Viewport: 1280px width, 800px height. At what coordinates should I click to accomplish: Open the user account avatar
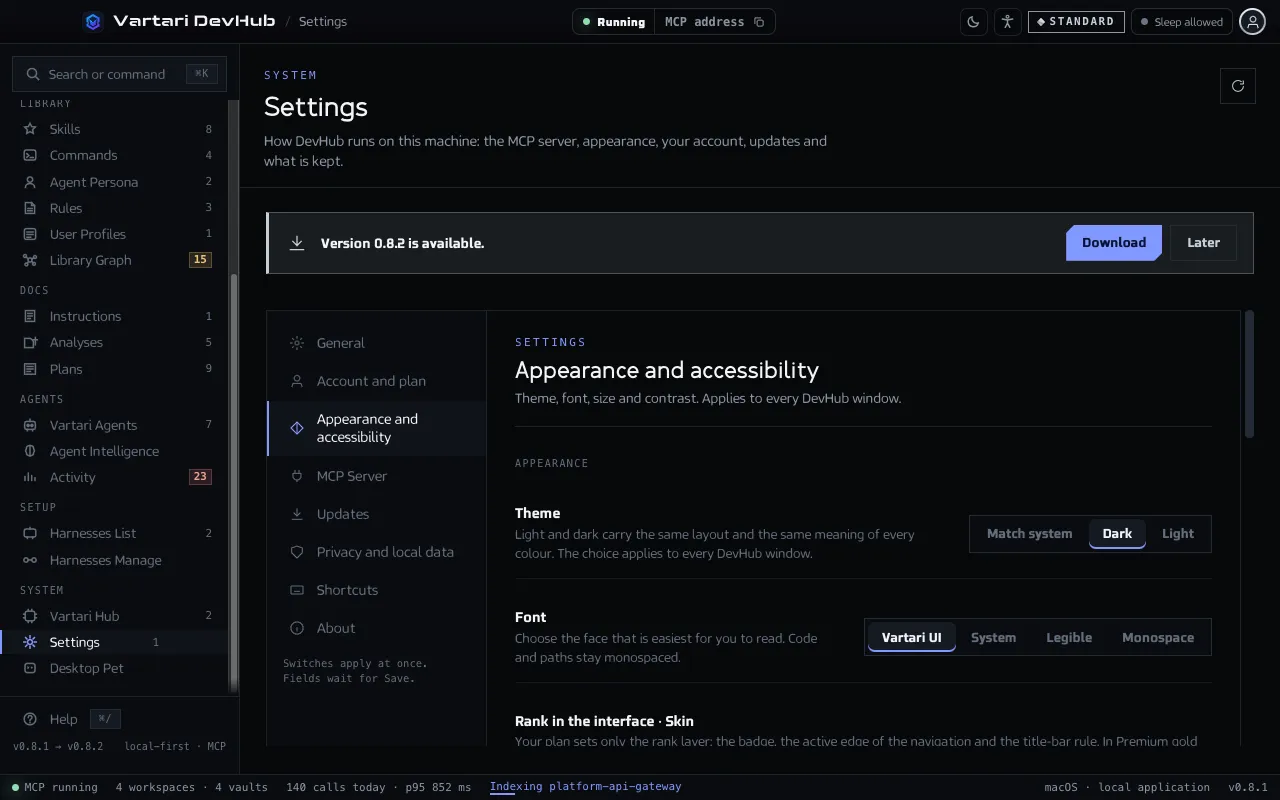pyautogui.click(x=1252, y=22)
